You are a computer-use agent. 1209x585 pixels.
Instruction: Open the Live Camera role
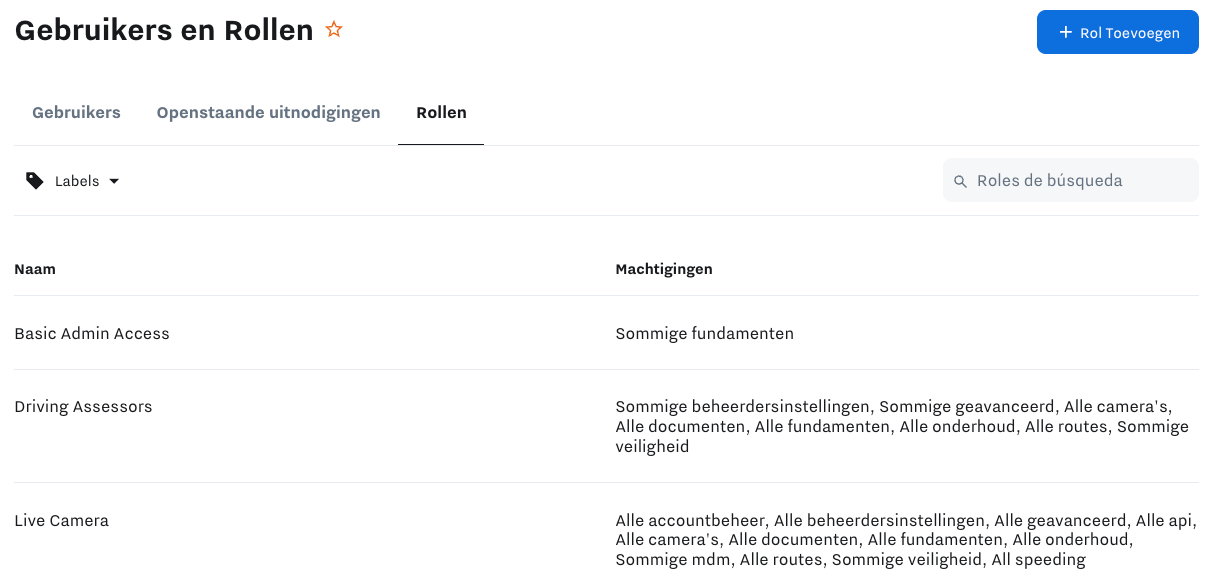(x=61, y=521)
